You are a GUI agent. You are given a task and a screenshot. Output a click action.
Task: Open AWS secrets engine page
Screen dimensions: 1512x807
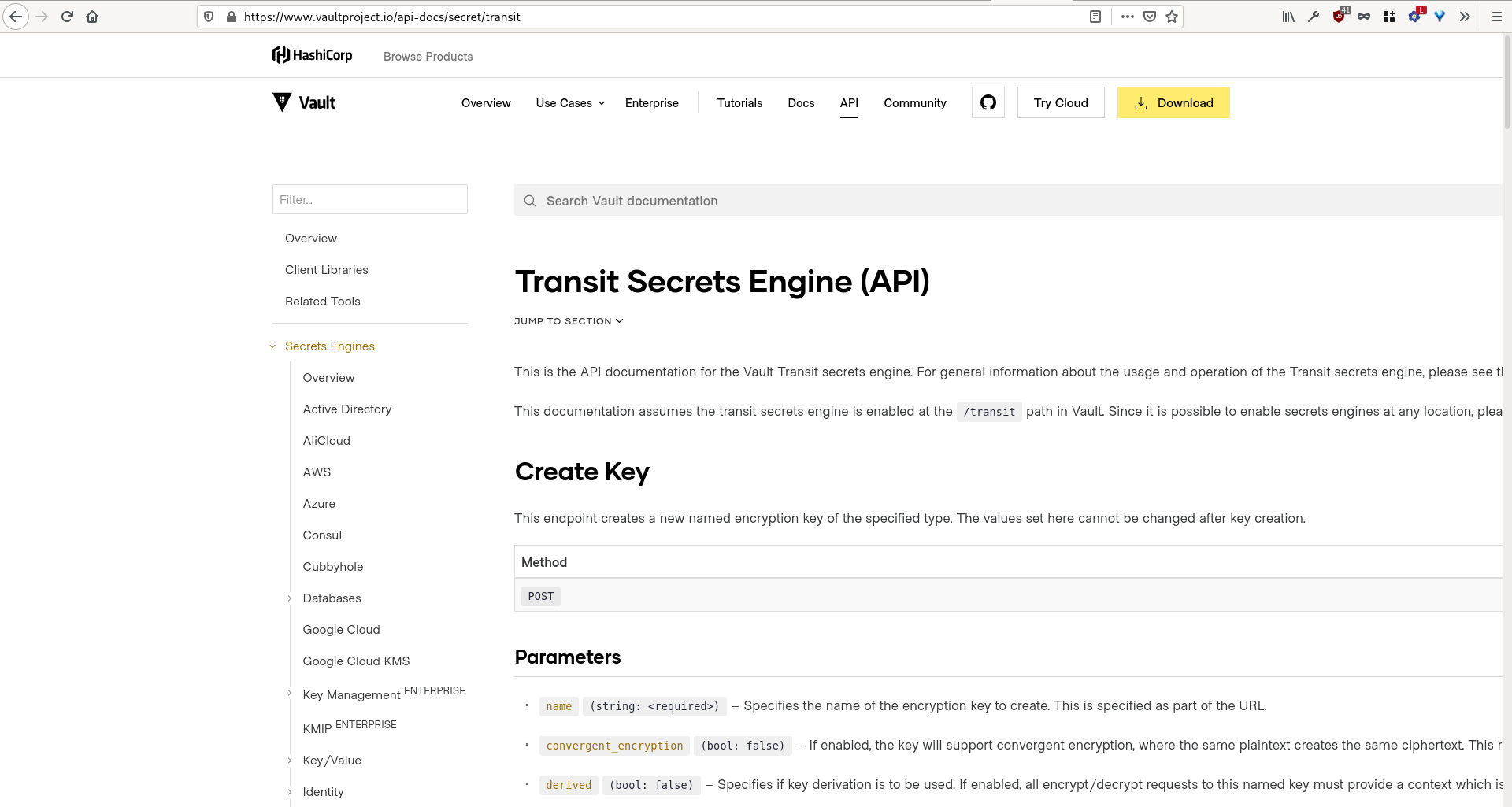click(317, 472)
